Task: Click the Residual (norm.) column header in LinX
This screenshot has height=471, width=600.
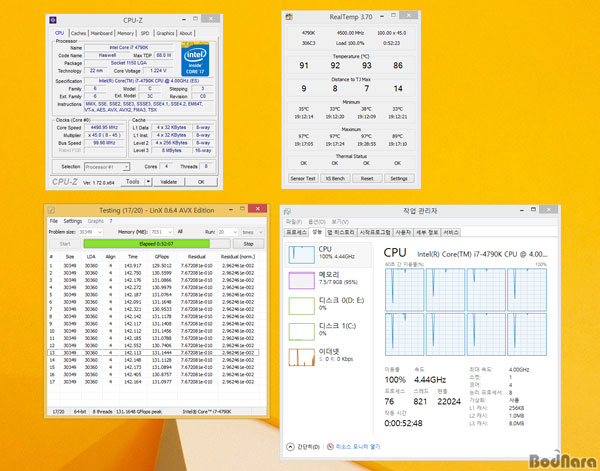Action: pyautogui.click(x=238, y=257)
